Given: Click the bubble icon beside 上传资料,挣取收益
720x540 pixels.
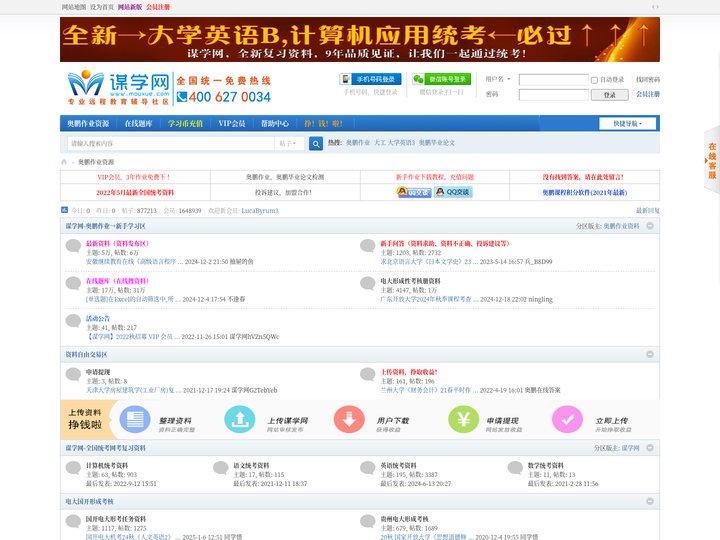Looking at the screenshot, I should [x=368, y=374].
